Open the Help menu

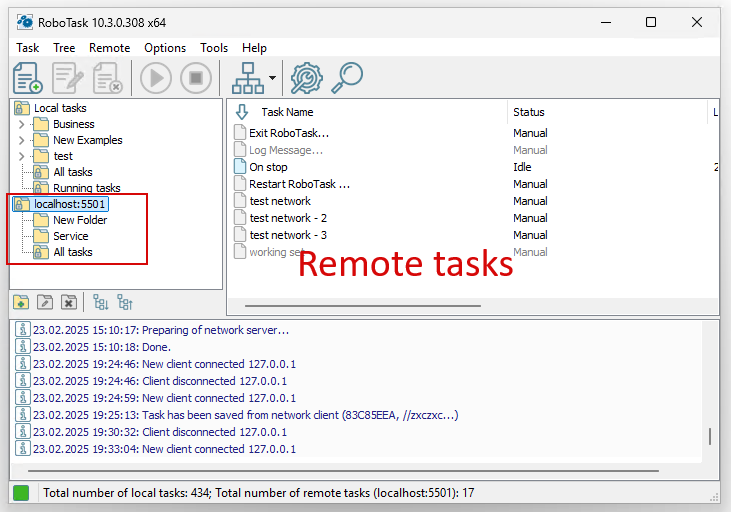tap(254, 48)
